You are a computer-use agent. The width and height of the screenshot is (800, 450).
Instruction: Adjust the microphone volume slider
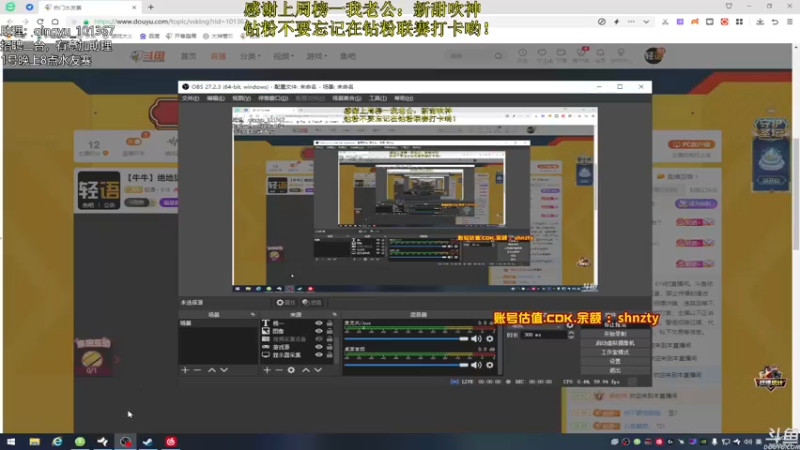[x=406, y=339]
